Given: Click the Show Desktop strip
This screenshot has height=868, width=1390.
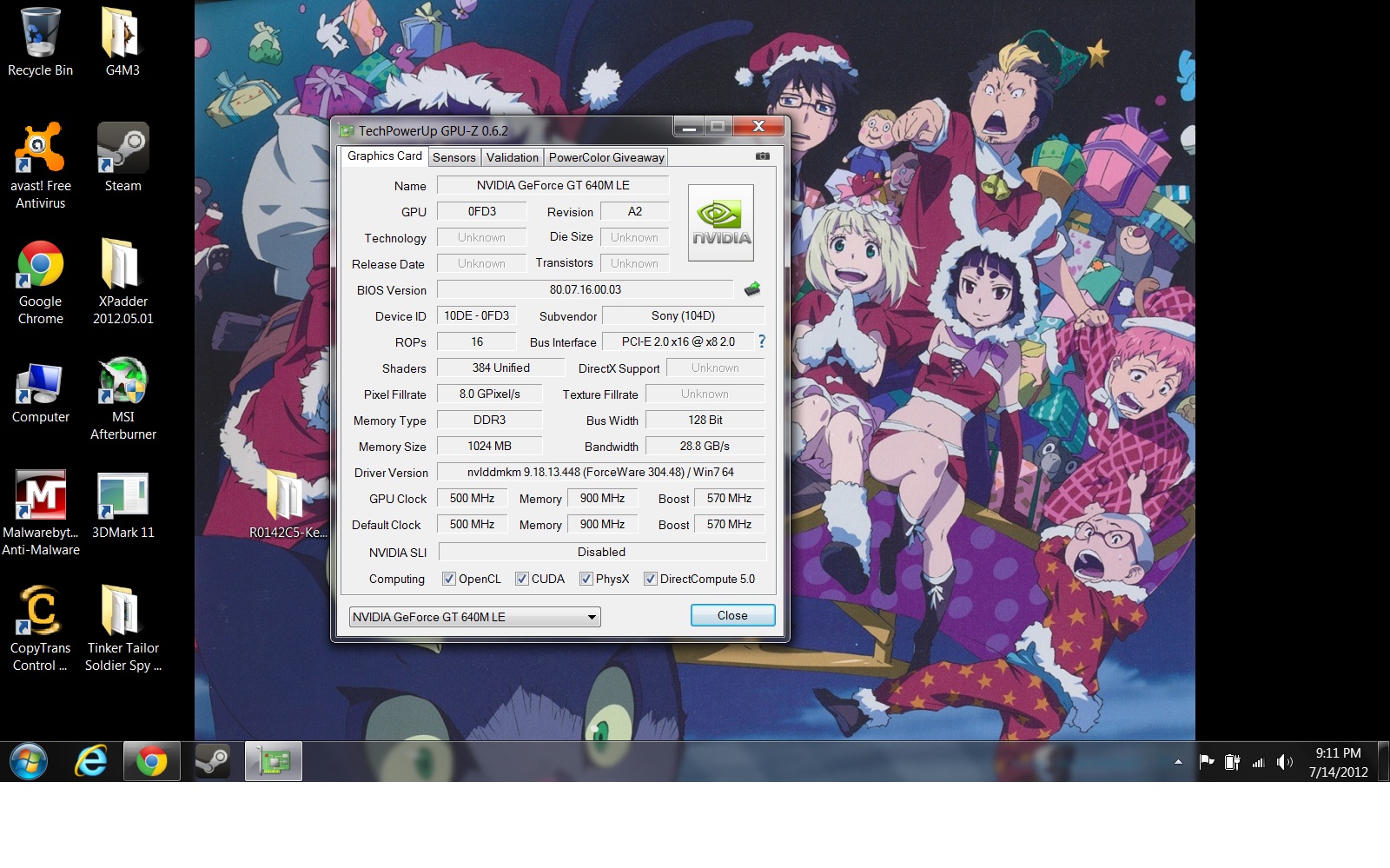Looking at the screenshot, I should (x=1383, y=762).
